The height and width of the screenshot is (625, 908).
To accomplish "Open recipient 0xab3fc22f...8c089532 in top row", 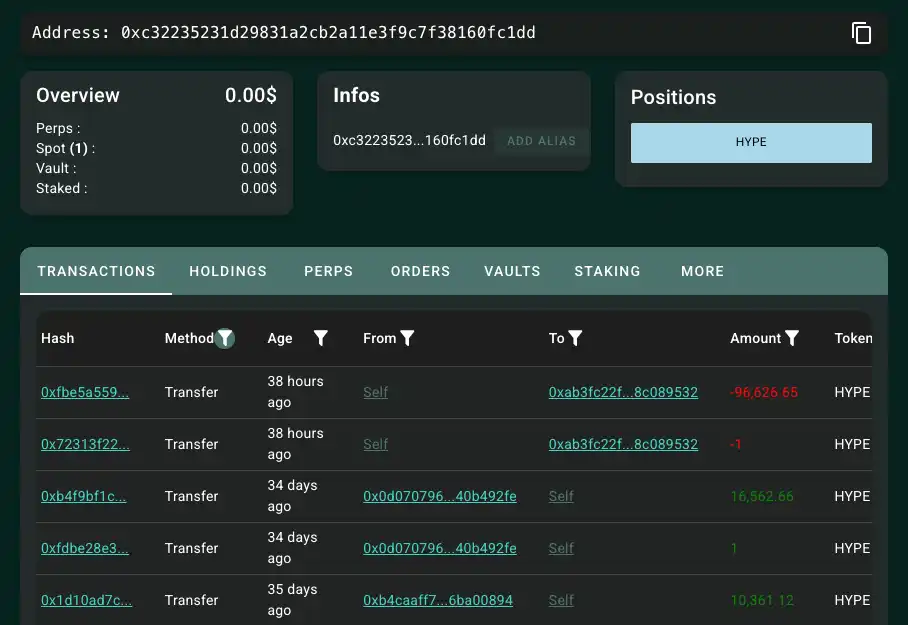I will coord(623,393).
